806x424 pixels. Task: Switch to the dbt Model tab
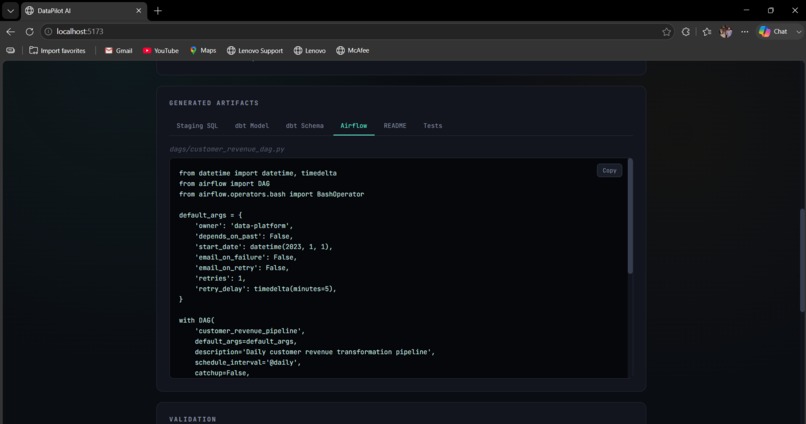pos(251,125)
